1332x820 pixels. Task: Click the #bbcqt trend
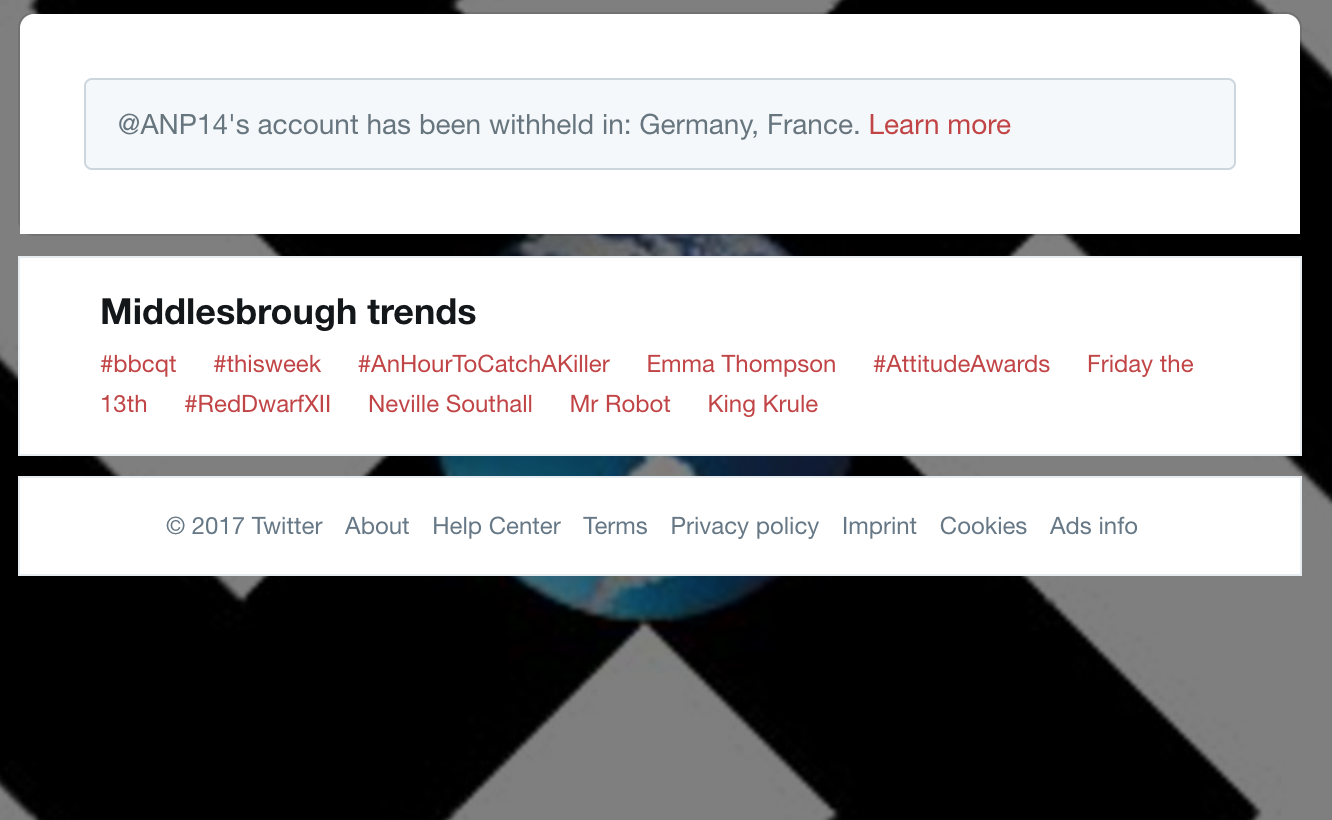pyautogui.click(x=138, y=364)
